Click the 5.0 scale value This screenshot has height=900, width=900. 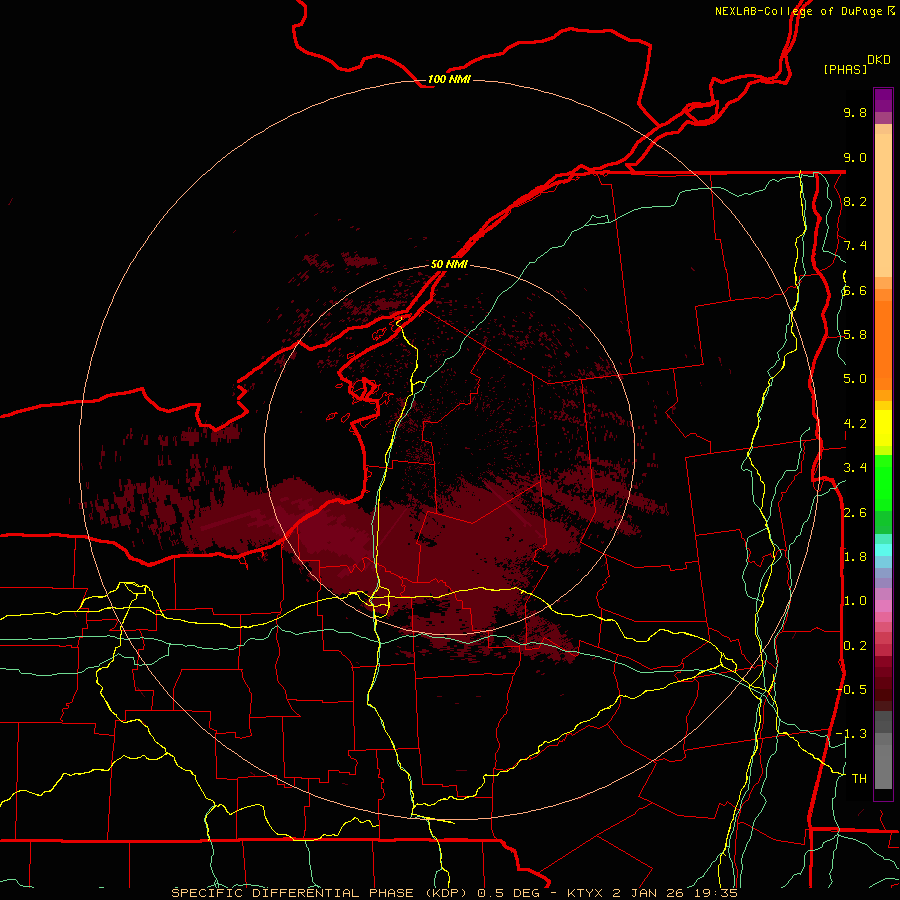[855, 379]
